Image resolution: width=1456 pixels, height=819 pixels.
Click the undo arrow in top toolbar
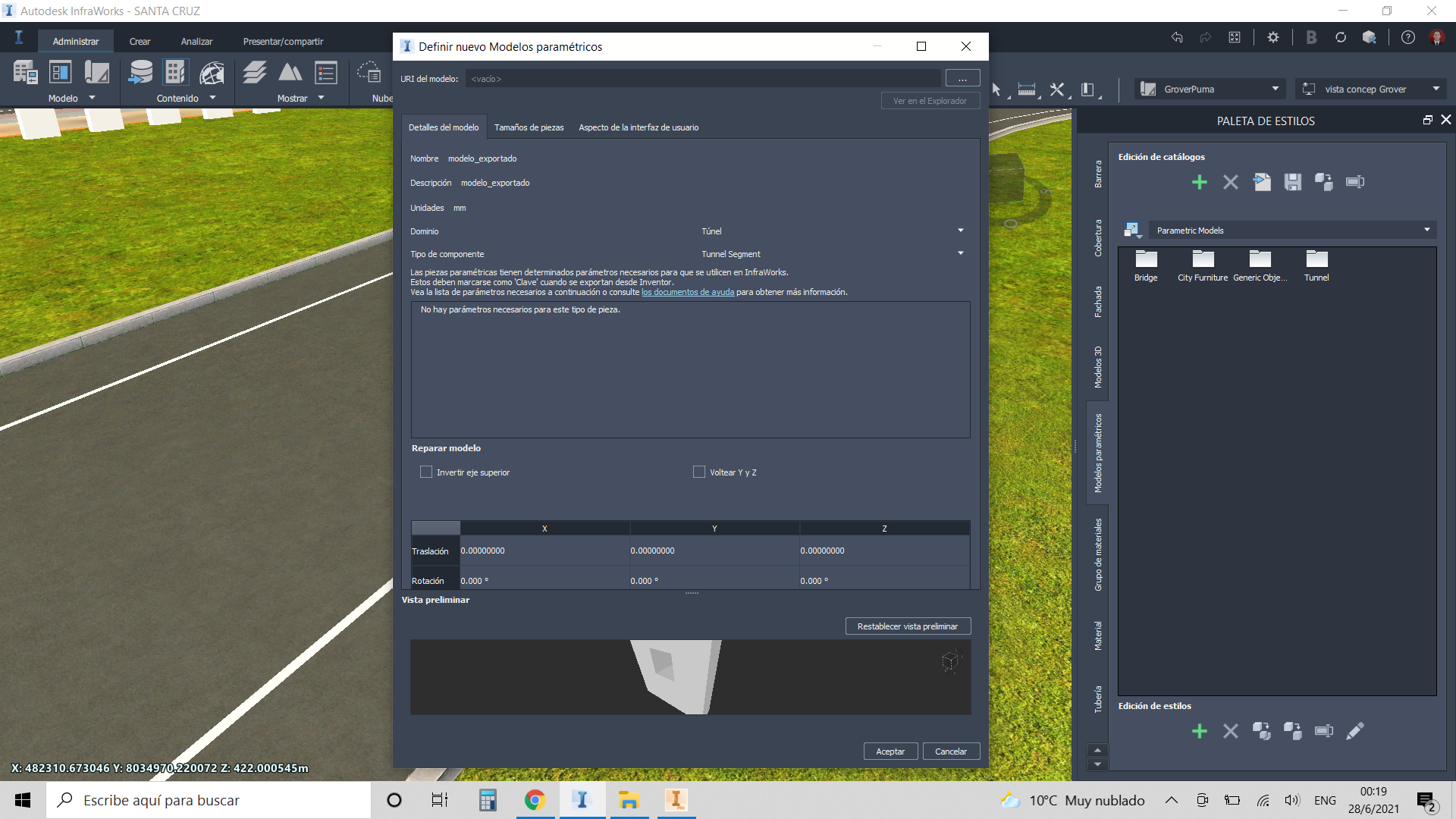tap(1177, 37)
